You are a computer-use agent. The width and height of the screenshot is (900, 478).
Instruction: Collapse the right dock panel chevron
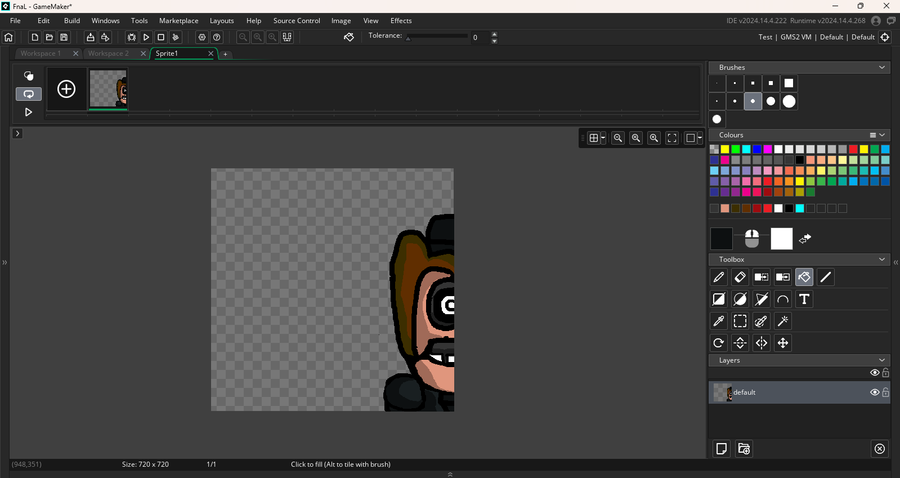[x=895, y=262]
